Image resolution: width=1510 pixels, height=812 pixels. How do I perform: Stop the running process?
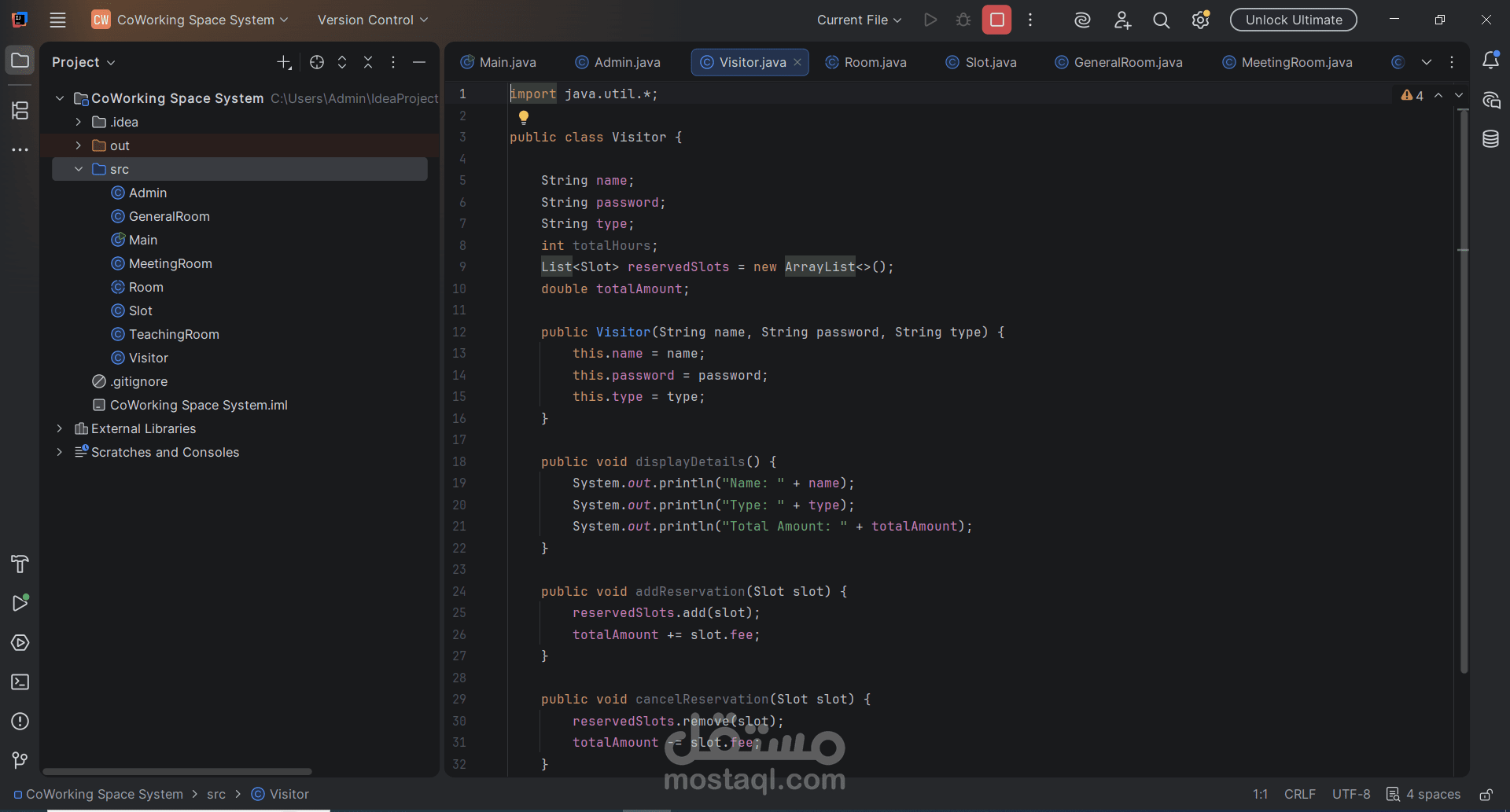[996, 20]
